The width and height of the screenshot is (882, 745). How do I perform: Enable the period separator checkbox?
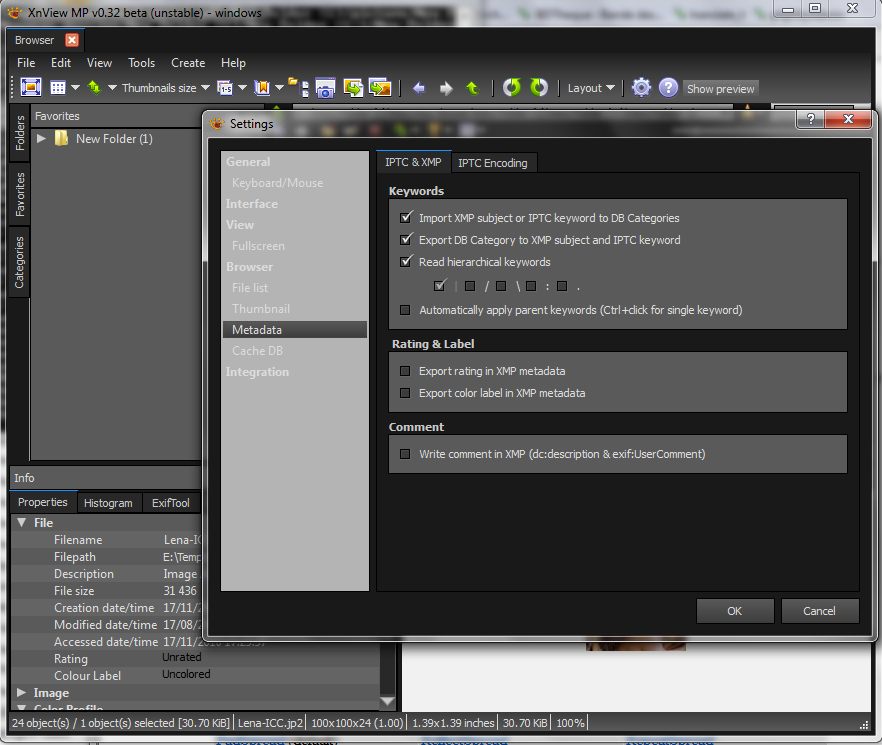point(561,286)
